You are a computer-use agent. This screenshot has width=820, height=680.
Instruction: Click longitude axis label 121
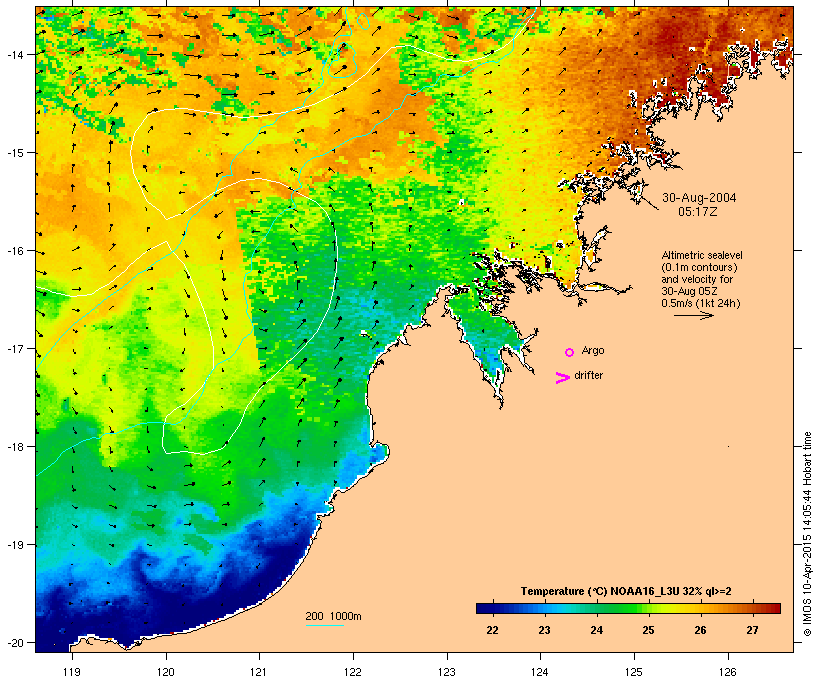[x=259, y=672]
